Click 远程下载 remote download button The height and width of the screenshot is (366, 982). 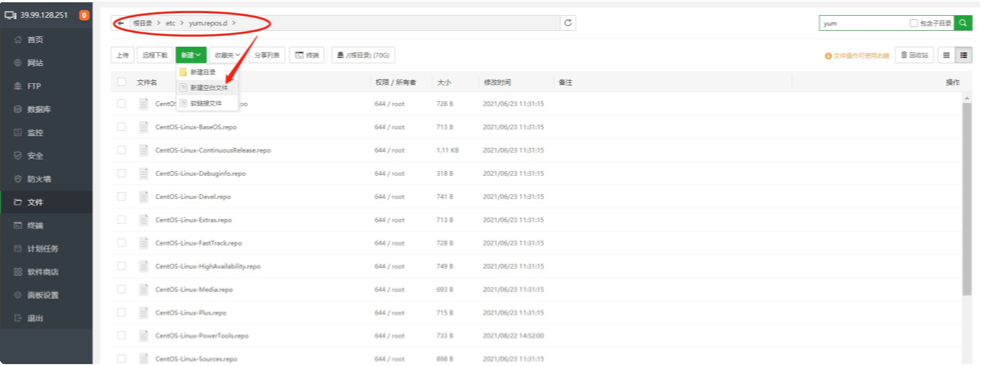point(155,55)
